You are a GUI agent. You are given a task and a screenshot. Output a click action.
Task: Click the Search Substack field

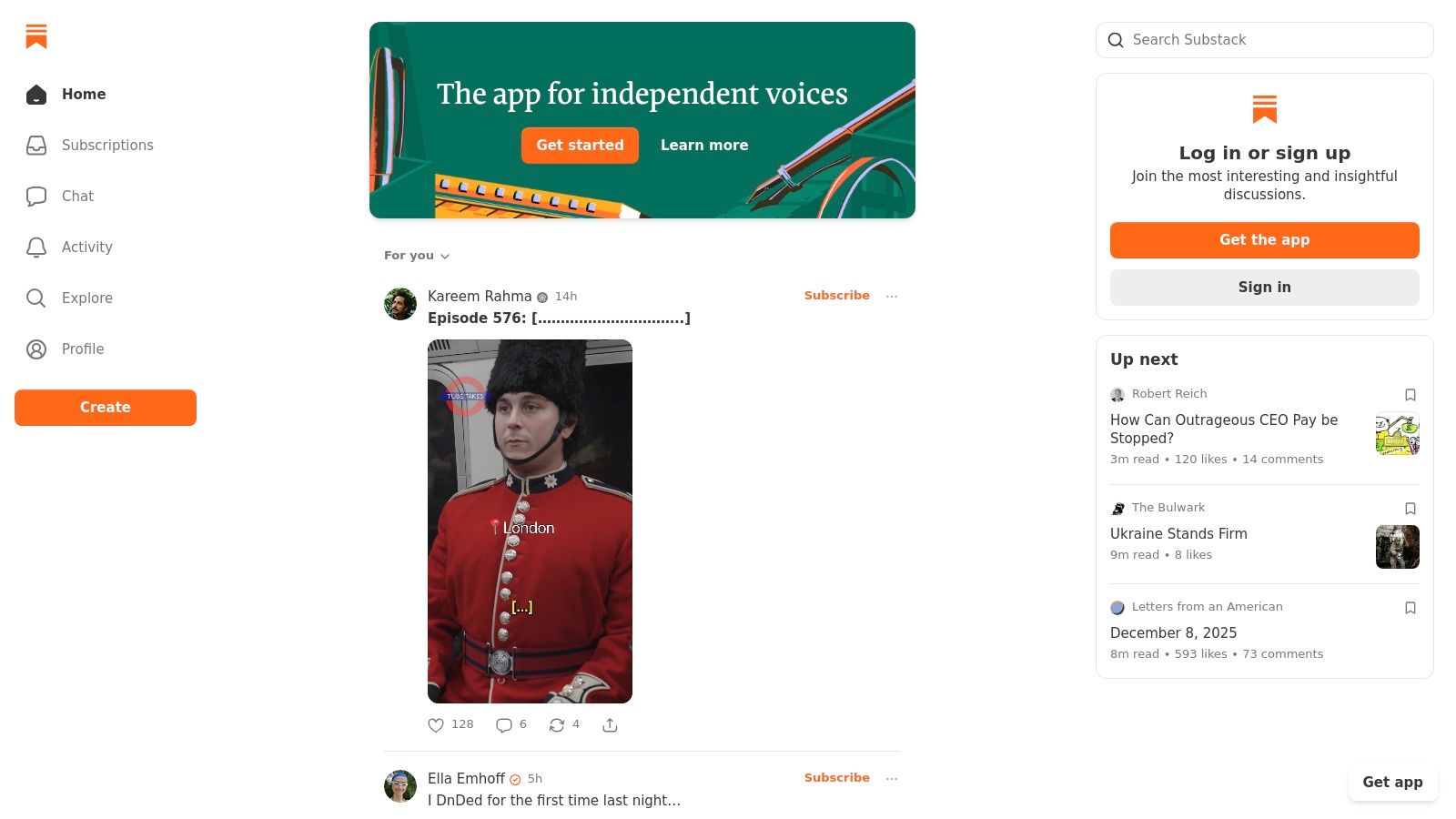click(1274, 40)
